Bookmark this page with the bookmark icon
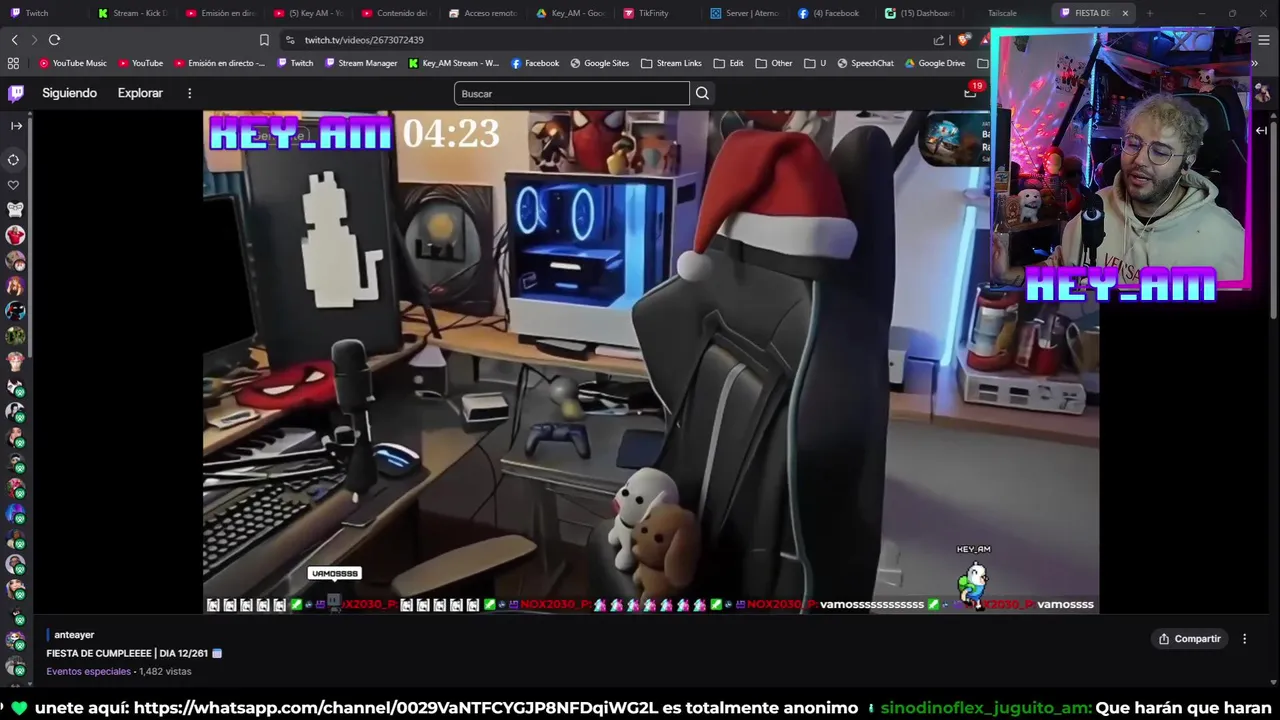The width and height of the screenshot is (1280, 720). (264, 40)
